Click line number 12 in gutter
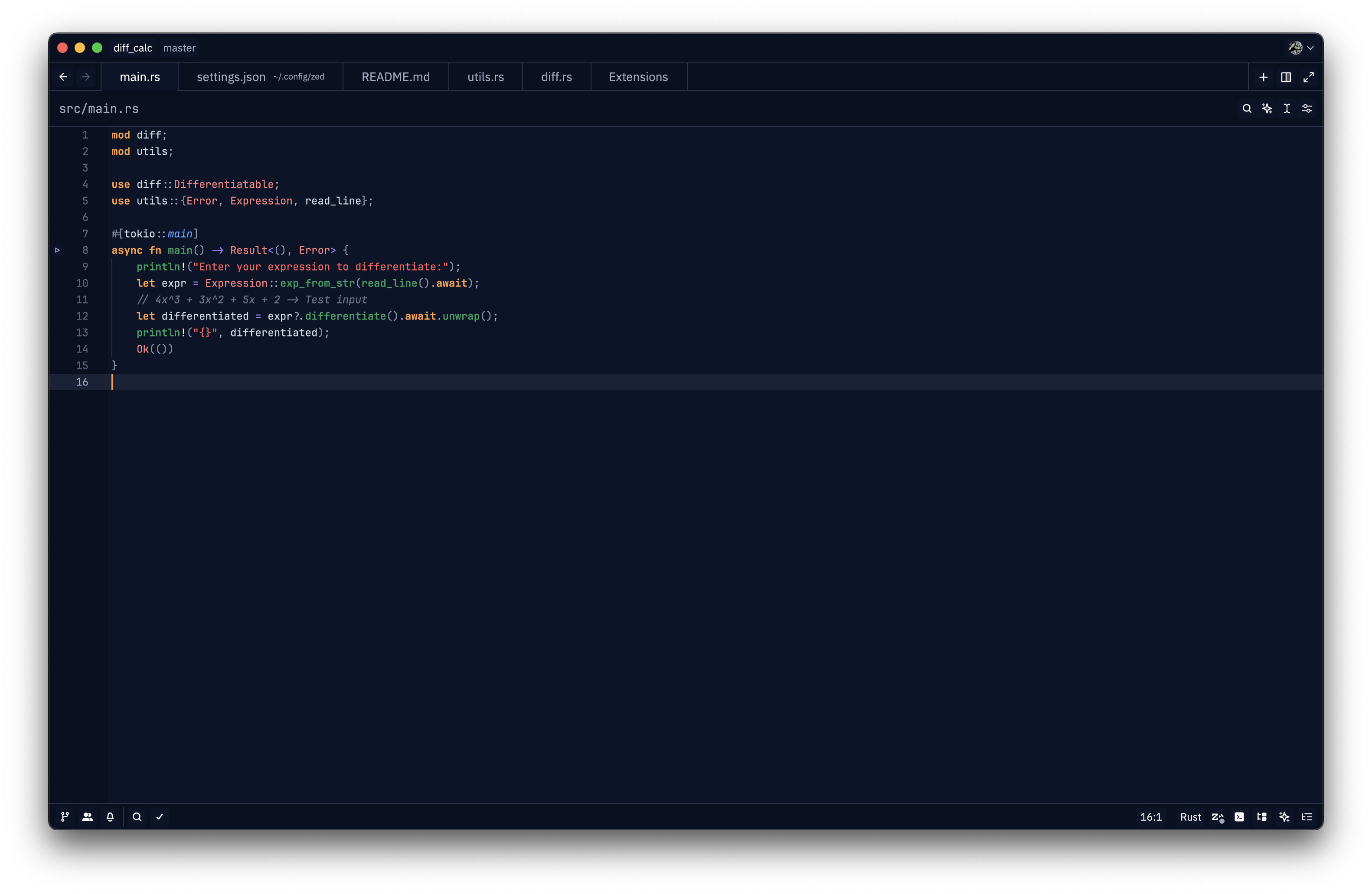Image resolution: width=1372 pixels, height=894 pixels. (x=82, y=316)
